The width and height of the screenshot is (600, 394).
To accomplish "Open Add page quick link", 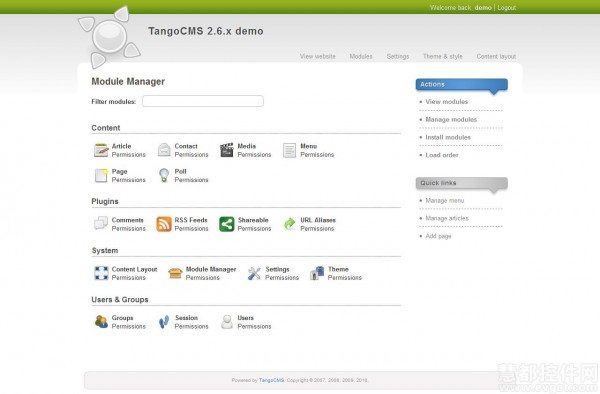I will pos(438,236).
